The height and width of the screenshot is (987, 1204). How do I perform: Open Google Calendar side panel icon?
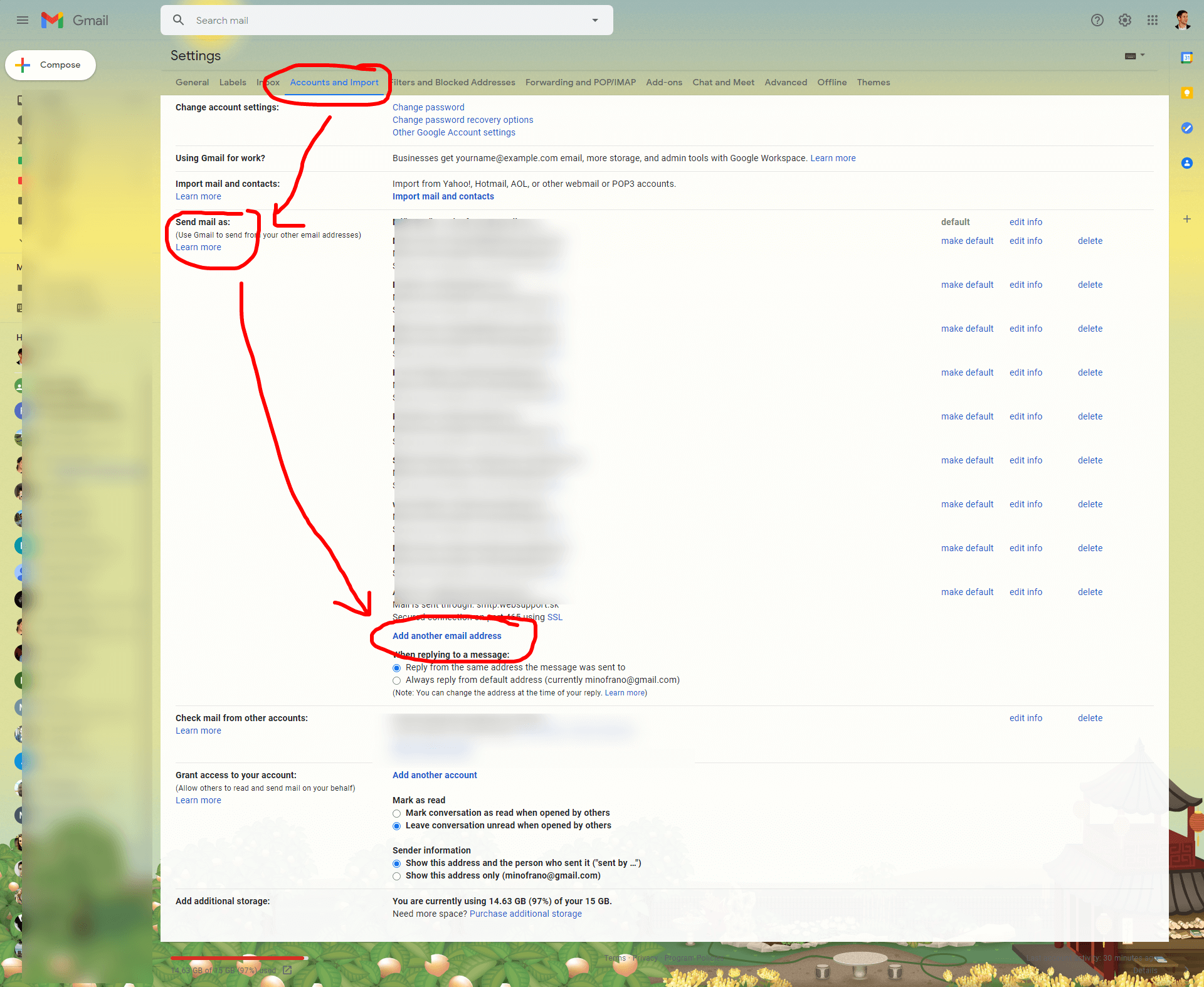click(x=1186, y=58)
